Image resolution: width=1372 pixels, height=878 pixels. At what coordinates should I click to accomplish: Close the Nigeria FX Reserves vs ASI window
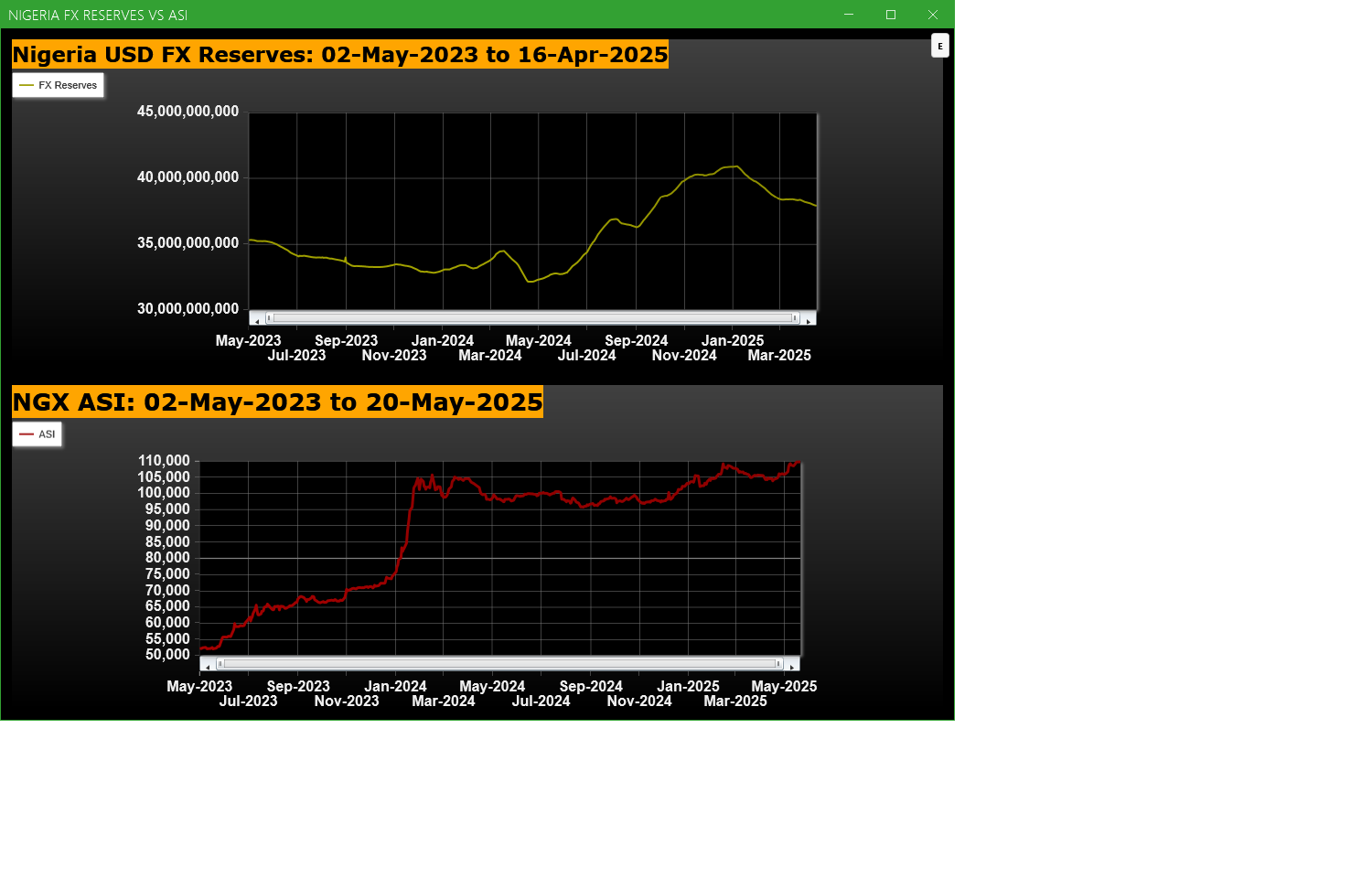pyautogui.click(x=933, y=15)
